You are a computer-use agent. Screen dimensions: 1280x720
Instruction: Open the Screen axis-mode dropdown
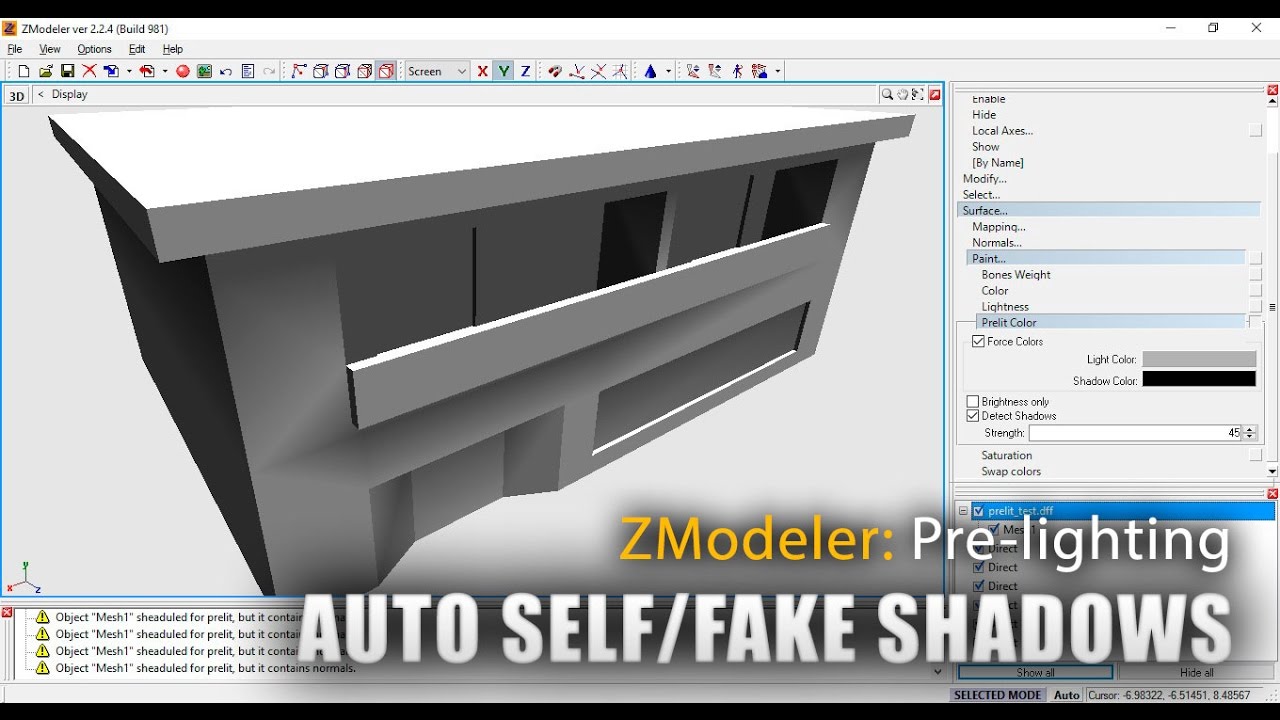tap(437, 71)
